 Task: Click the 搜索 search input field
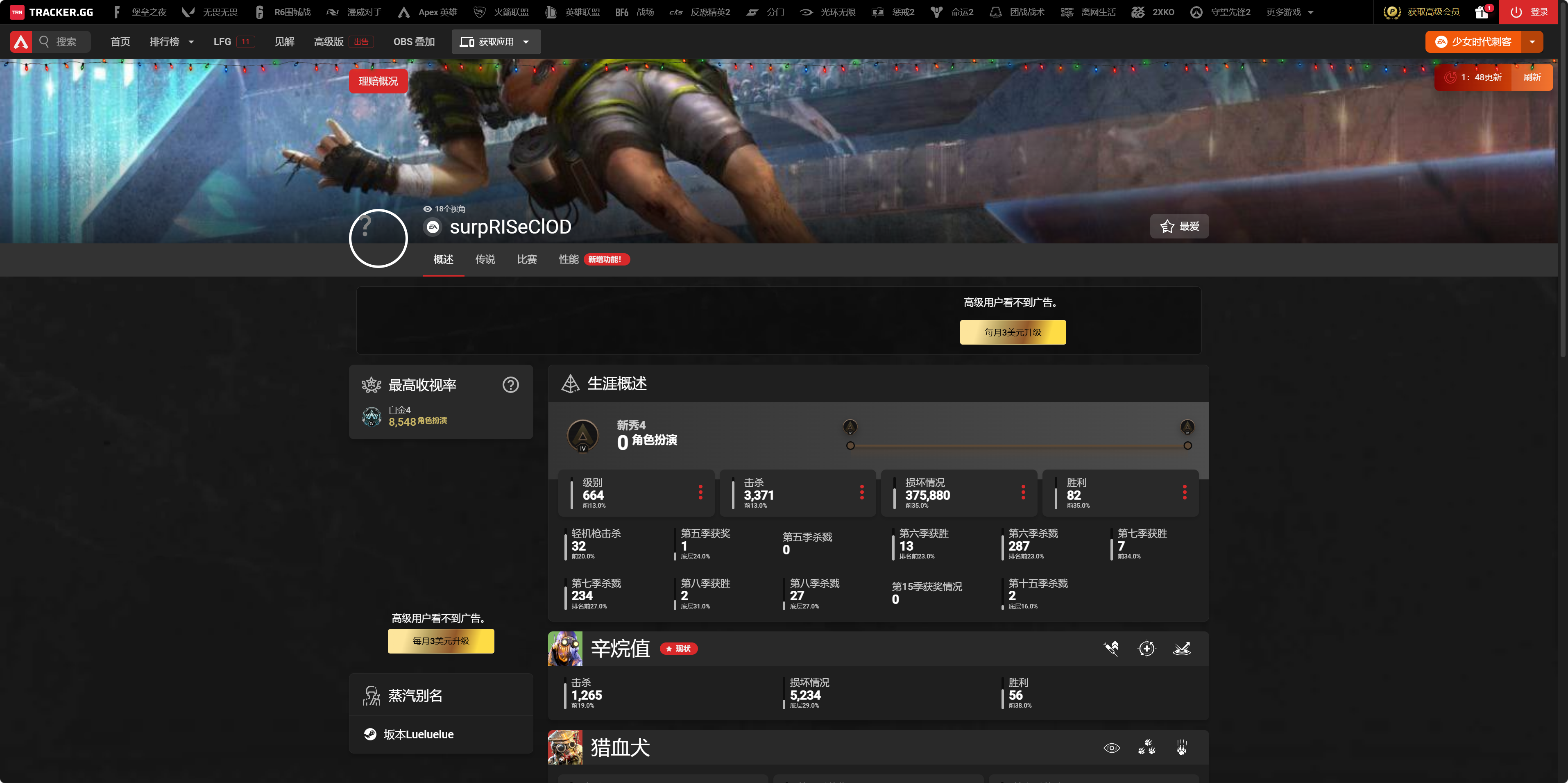tap(66, 41)
